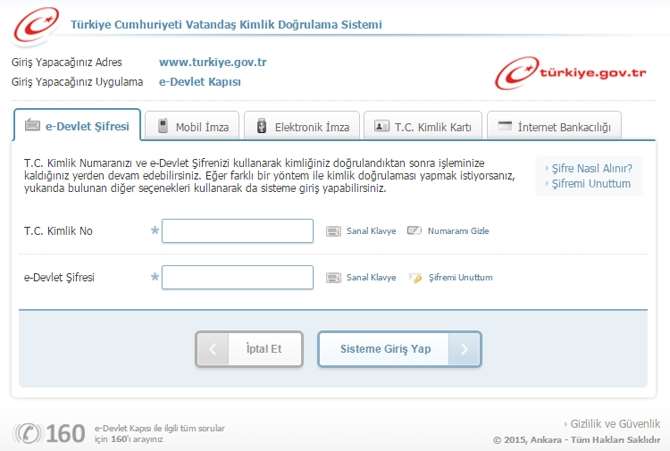The height and width of the screenshot is (451, 670).
Task: Click the T.C. Kimlik No label
Action: pyautogui.click(x=58, y=231)
